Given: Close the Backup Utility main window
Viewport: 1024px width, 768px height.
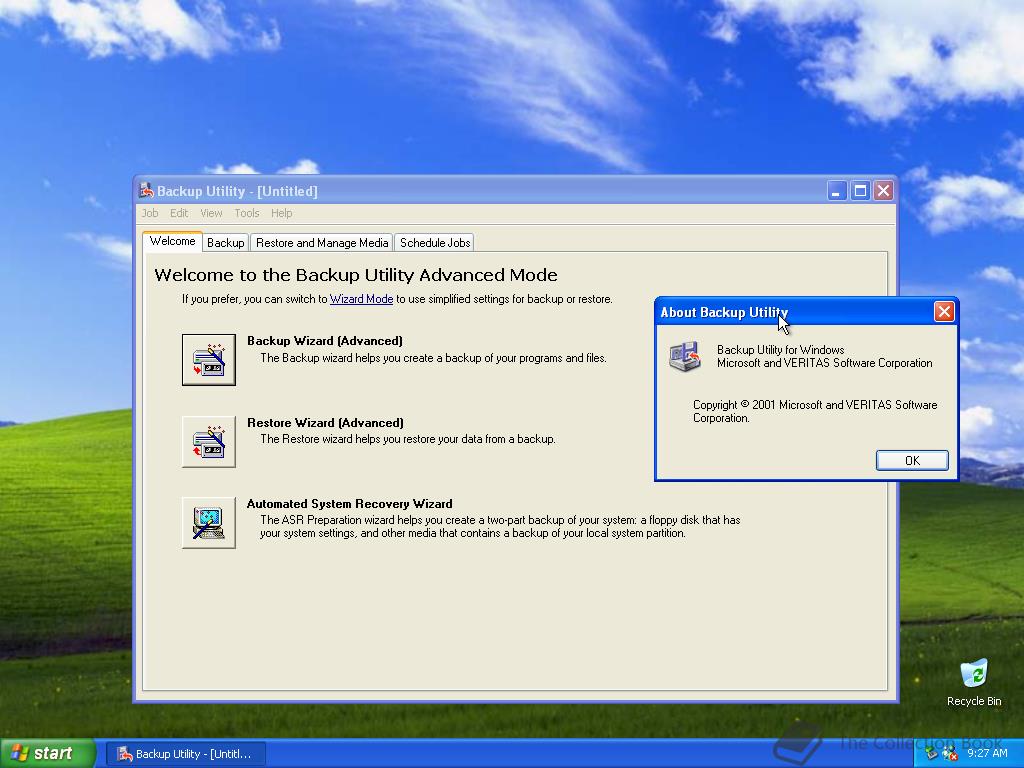Looking at the screenshot, I should 884,191.
